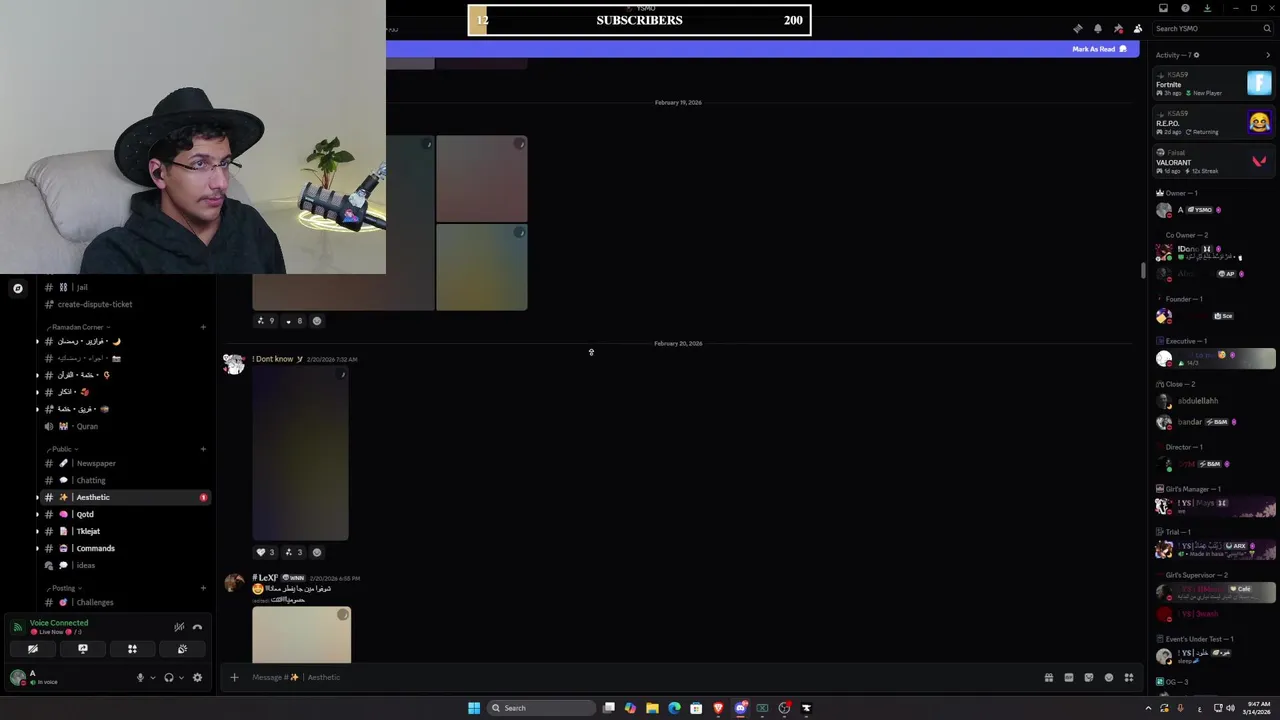1280x720 pixels.
Task: Select member bandar in member list
Action: [1213, 422]
